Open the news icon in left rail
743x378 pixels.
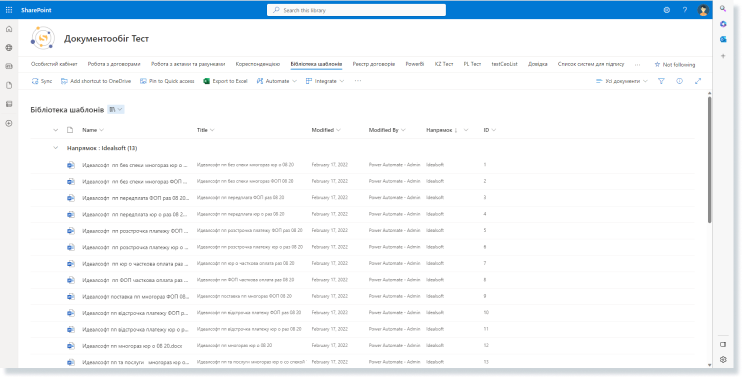pos(9,67)
